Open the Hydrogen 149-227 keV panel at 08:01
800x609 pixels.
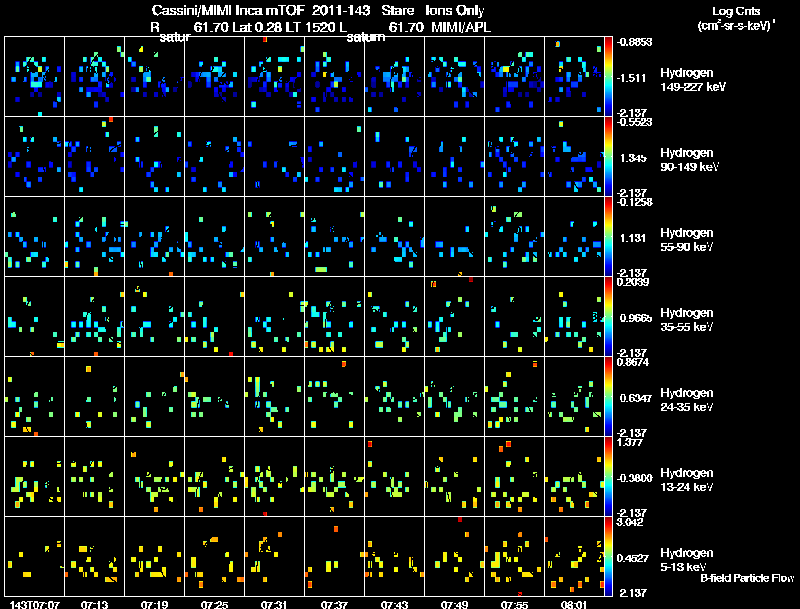tap(574, 77)
